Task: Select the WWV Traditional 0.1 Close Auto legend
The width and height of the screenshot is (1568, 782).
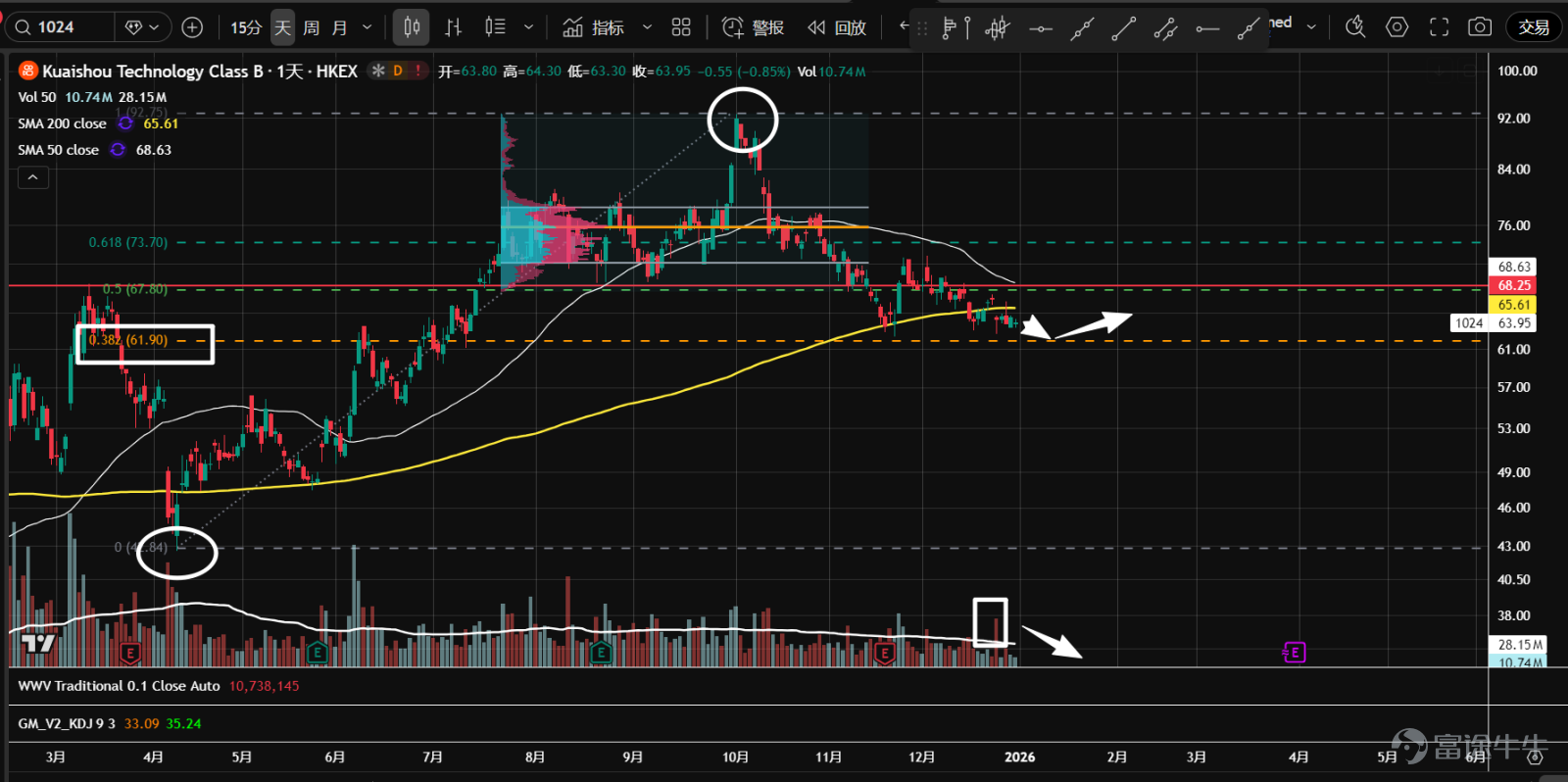Action: coord(119,686)
